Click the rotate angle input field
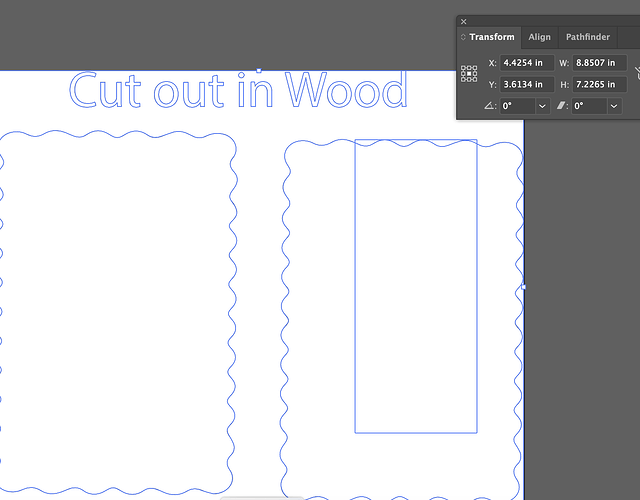This screenshot has height=500, width=640. pos(518,106)
